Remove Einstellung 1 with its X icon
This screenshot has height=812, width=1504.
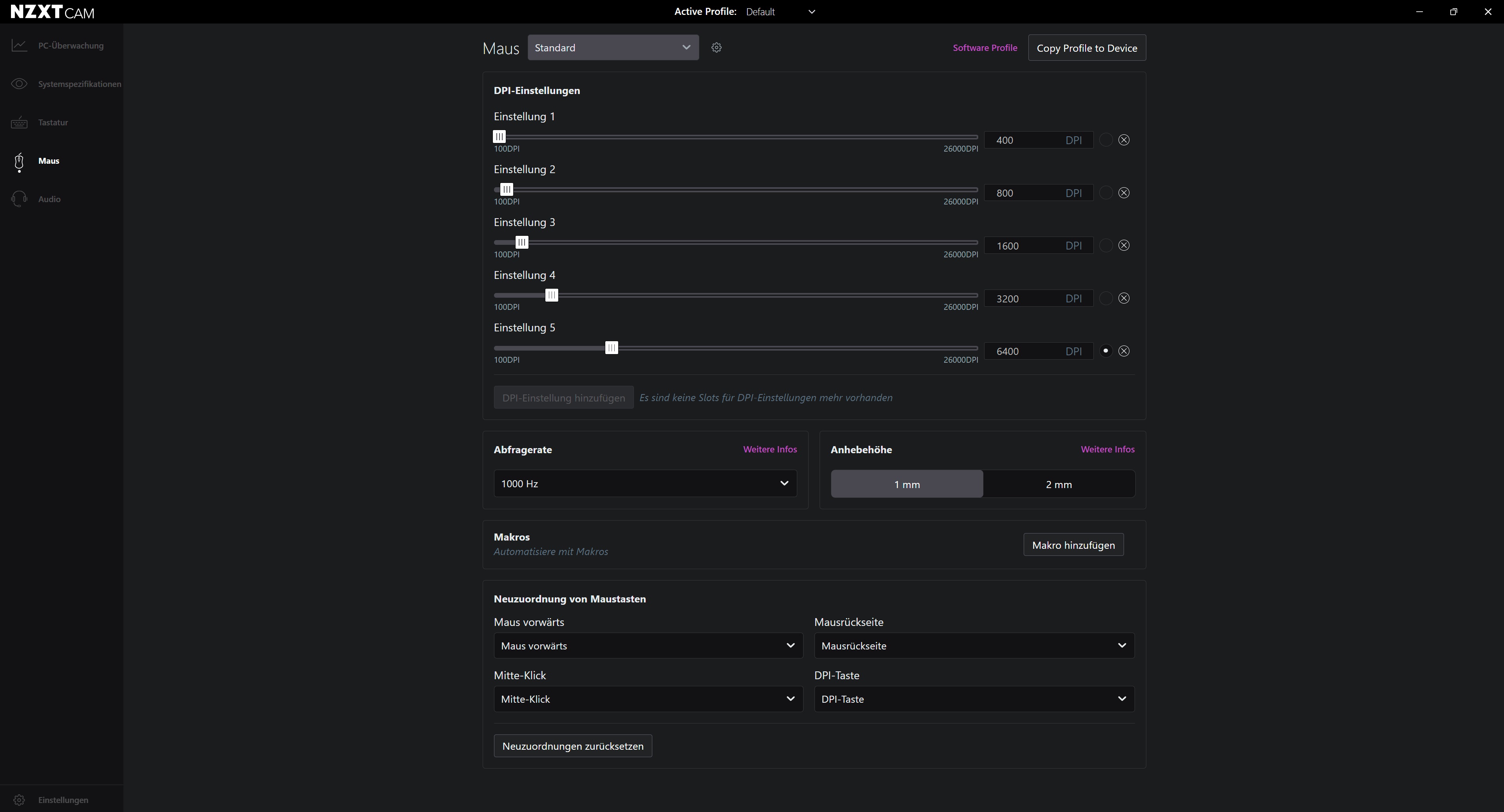pyautogui.click(x=1124, y=140)
